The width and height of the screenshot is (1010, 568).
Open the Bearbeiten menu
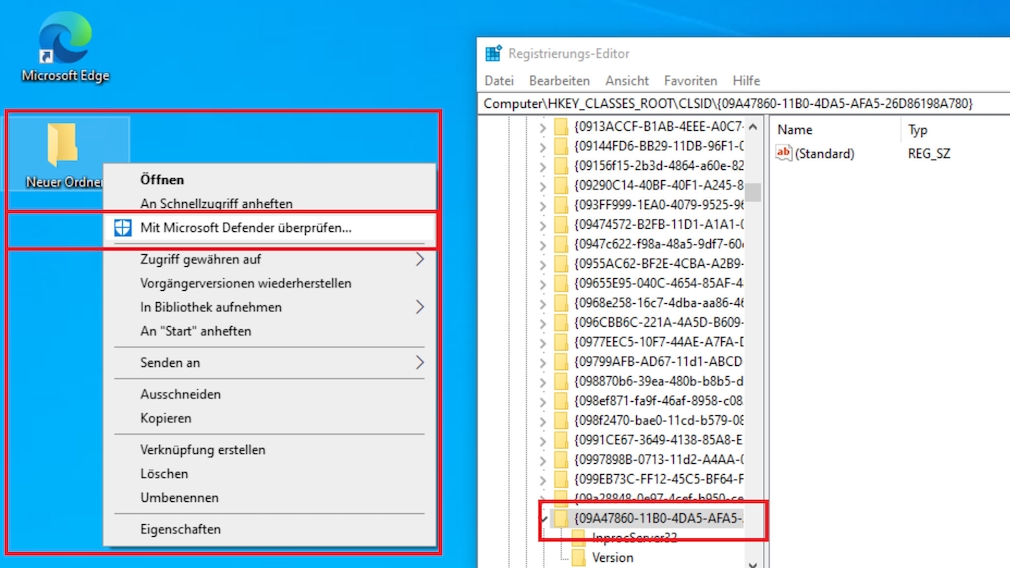(559, 80)
